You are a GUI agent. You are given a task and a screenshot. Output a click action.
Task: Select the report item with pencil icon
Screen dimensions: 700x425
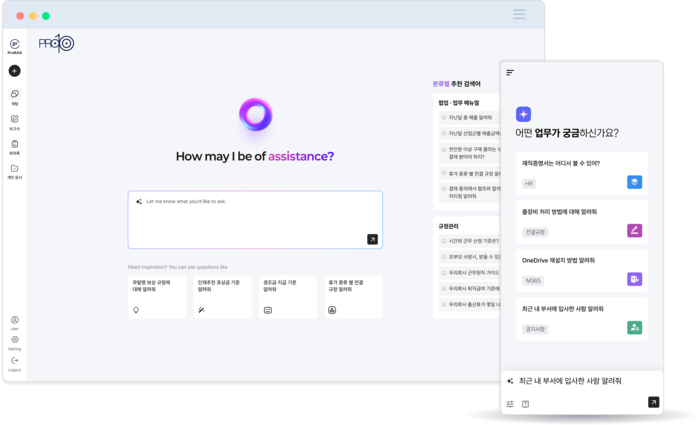coord(14,121)
